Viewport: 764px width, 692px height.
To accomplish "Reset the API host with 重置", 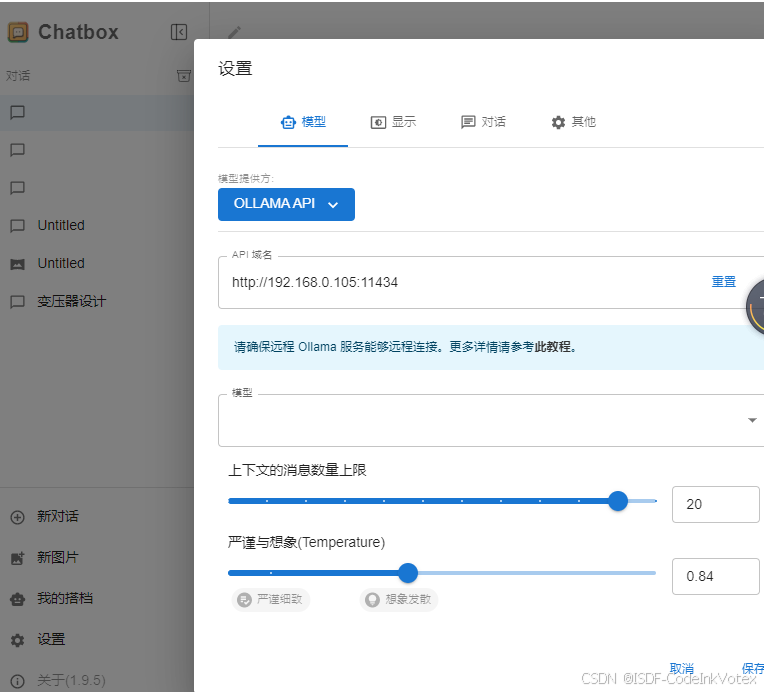I will click(x=724, y=282).
